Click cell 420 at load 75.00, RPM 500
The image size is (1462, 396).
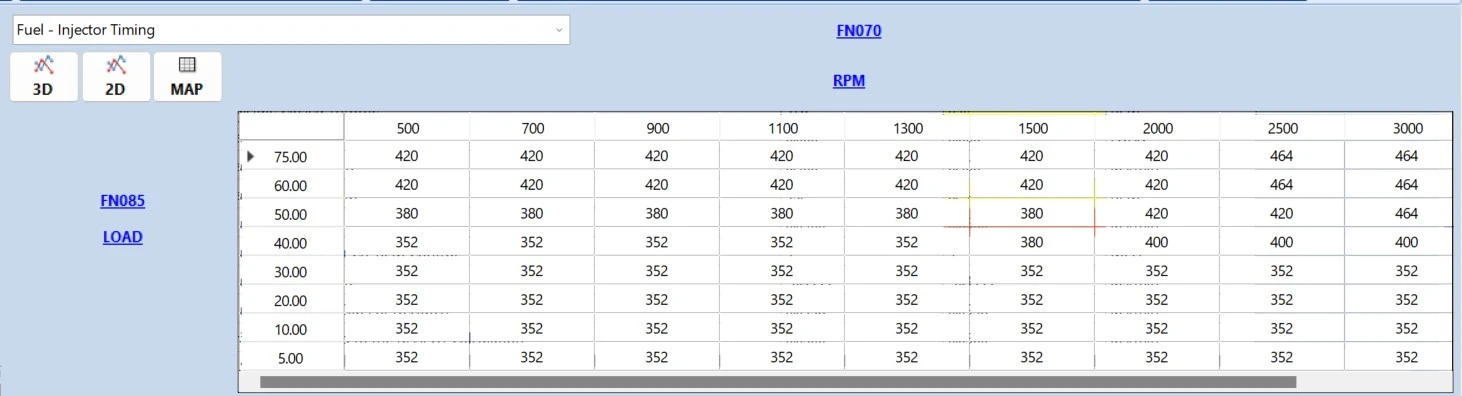407,156
